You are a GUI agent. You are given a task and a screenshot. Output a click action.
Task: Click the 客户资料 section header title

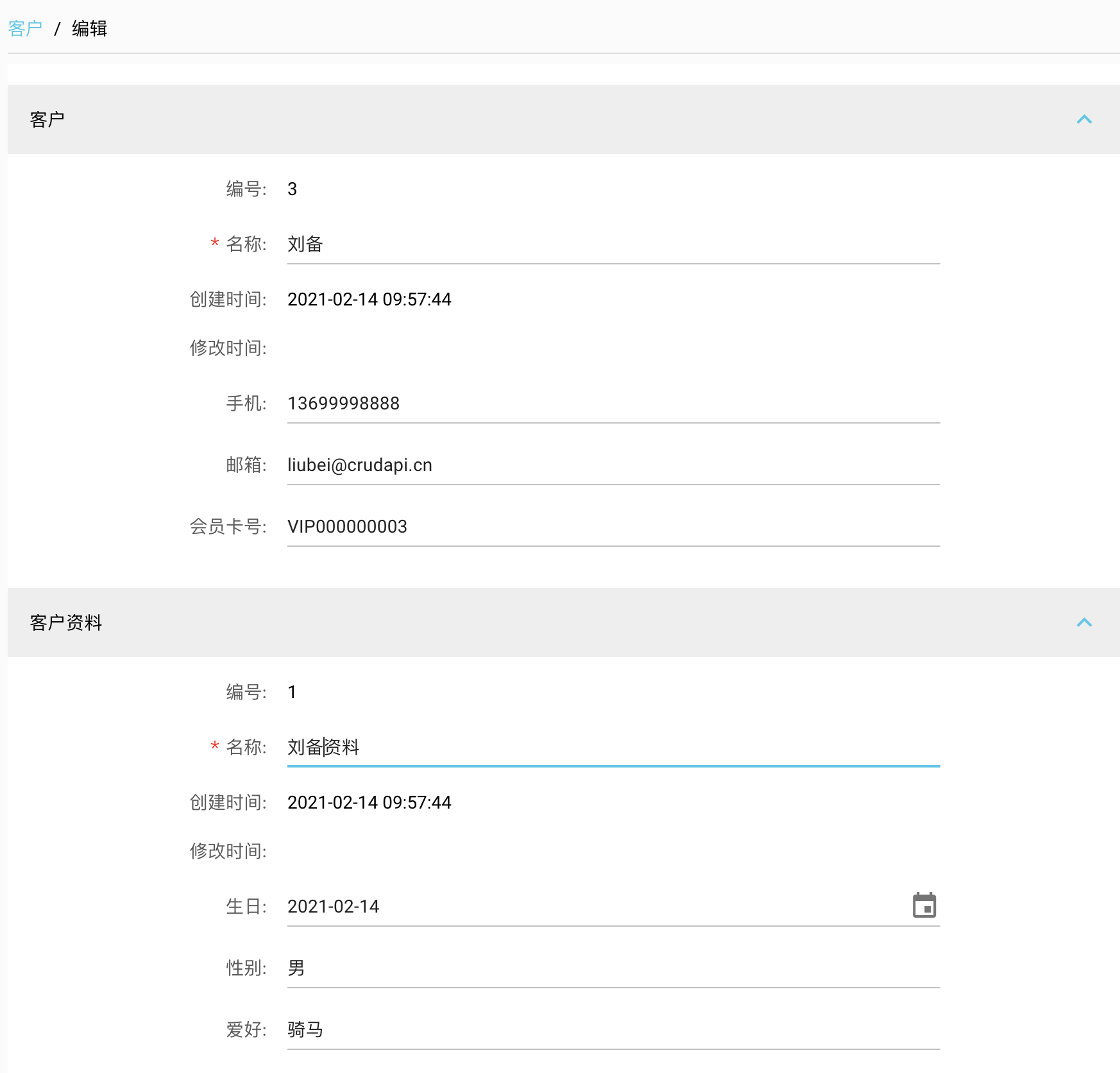coord(66,622)
